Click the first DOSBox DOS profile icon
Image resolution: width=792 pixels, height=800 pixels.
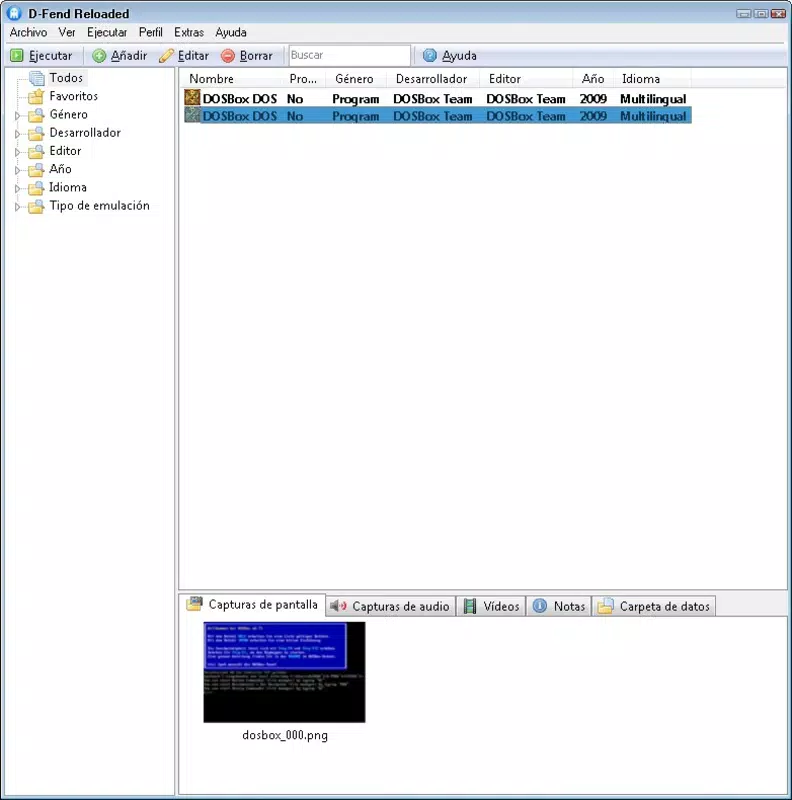(x=192, y=97)
